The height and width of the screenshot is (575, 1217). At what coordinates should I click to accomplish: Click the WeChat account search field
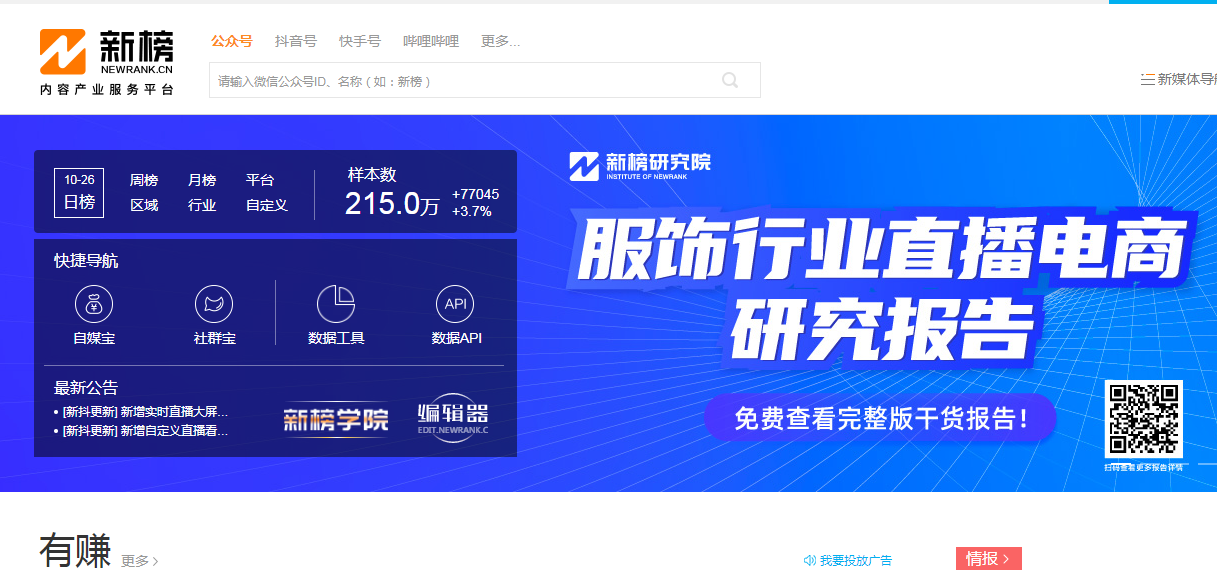pyautogui.click(x=485, y=81)
